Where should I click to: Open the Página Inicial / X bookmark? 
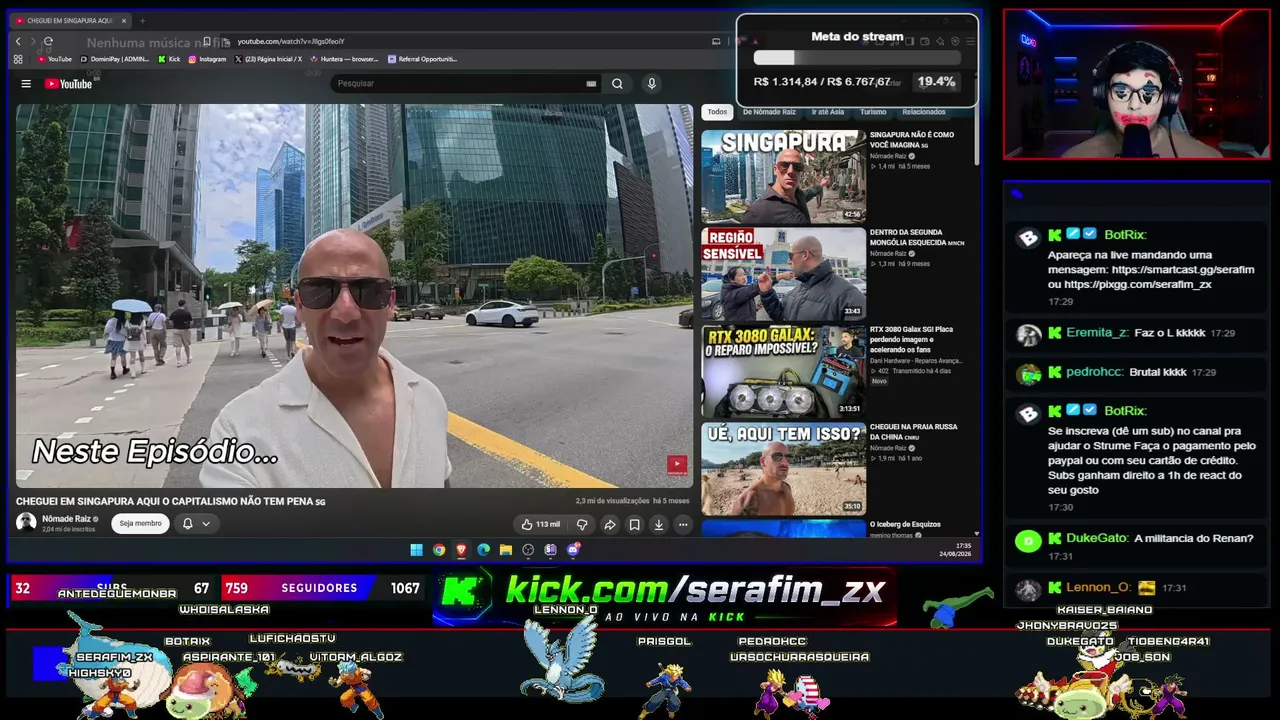(268, 59)
